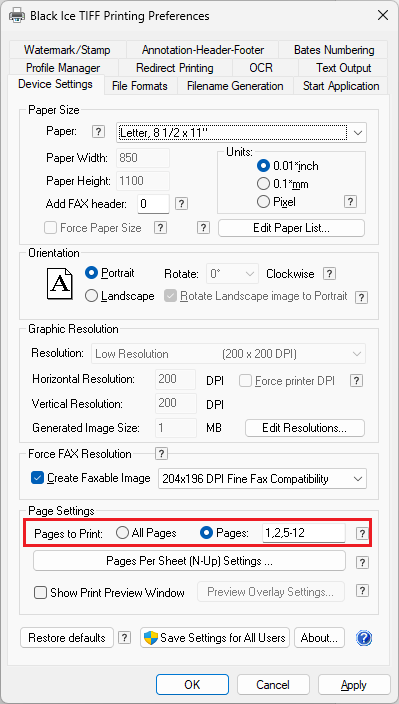Viewport: 399px width, 704px height.
Task: Click the help icon beside Paper dropdown
Action: [98, 132]
